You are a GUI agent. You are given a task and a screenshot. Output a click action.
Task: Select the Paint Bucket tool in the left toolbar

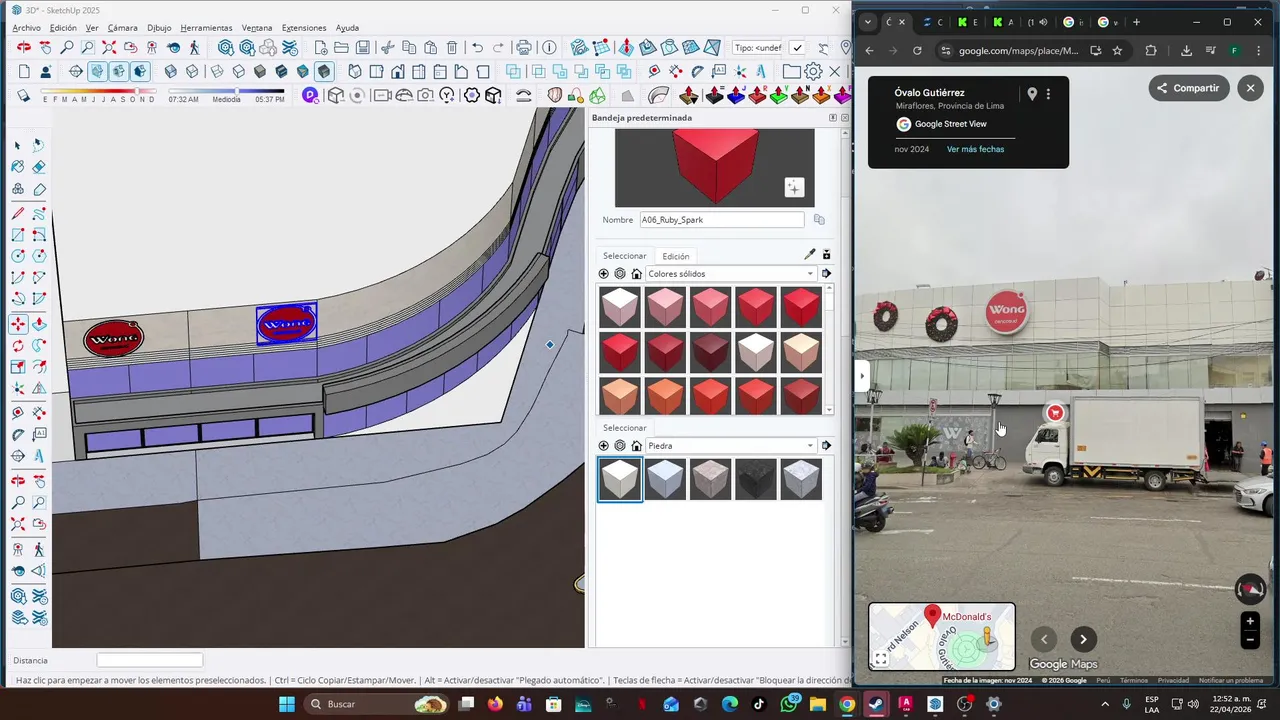click(17, 166)
